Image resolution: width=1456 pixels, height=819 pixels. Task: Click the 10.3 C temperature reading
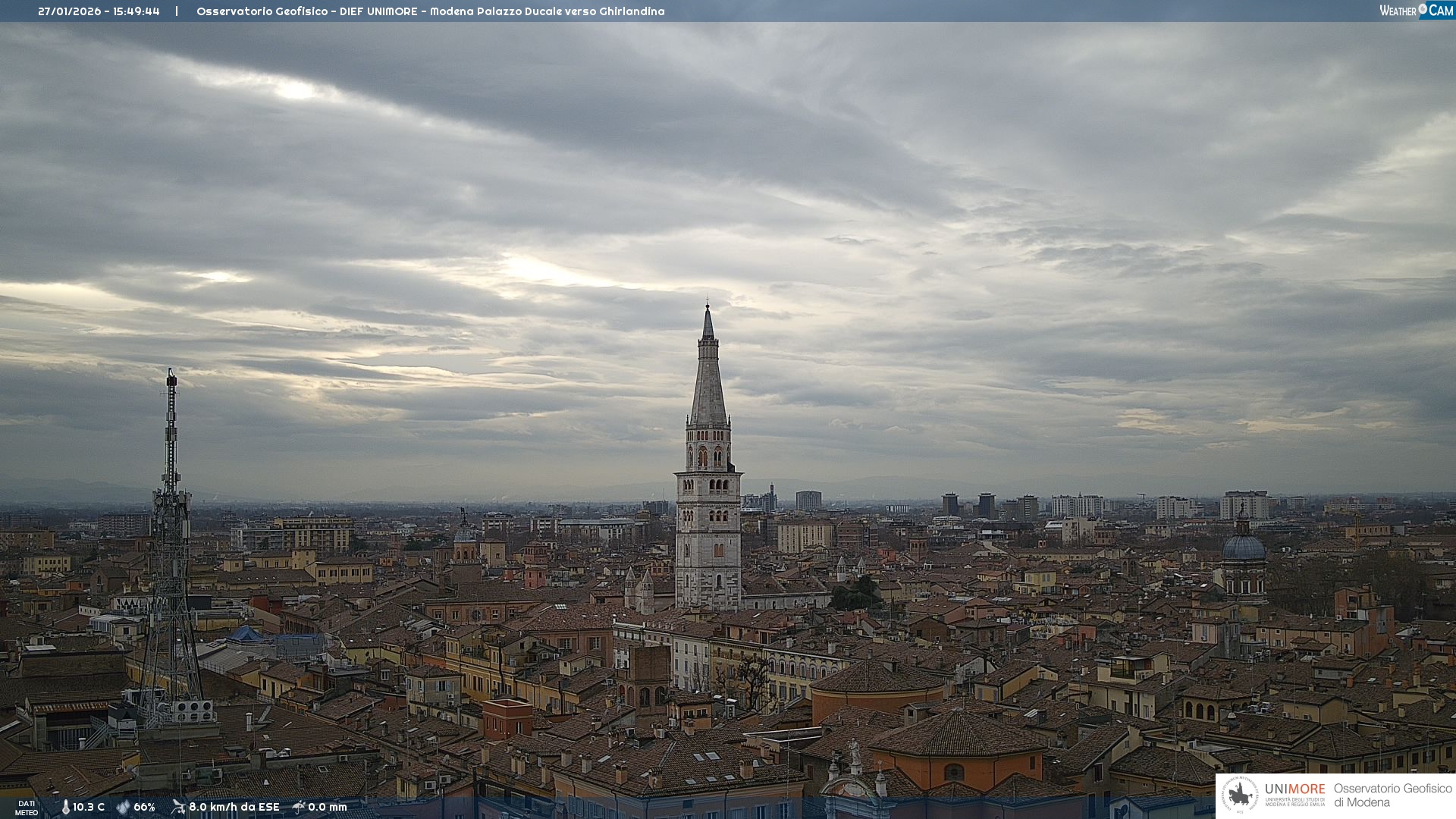pyautogui.click(x=89, y=807)
